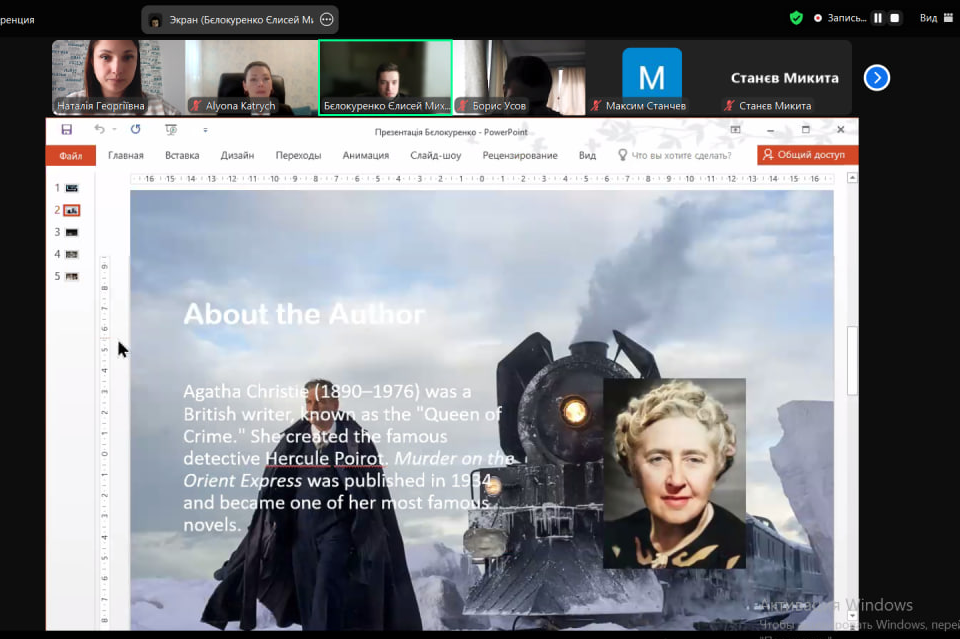
Task: Select the Анимация ribbon tab
Action: (x=366, y=155)
